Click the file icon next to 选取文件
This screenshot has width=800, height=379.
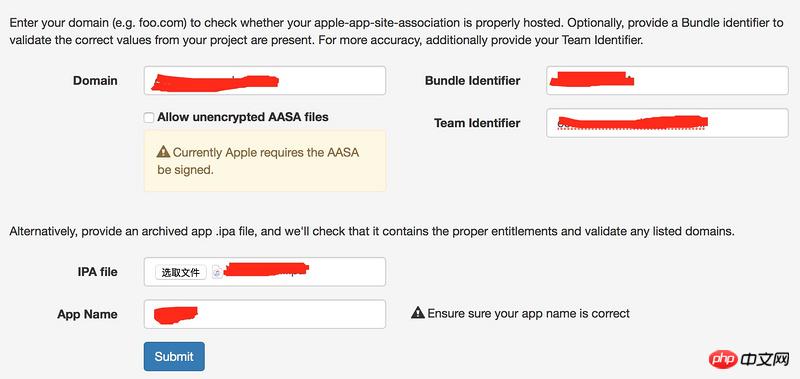point(216,272)
